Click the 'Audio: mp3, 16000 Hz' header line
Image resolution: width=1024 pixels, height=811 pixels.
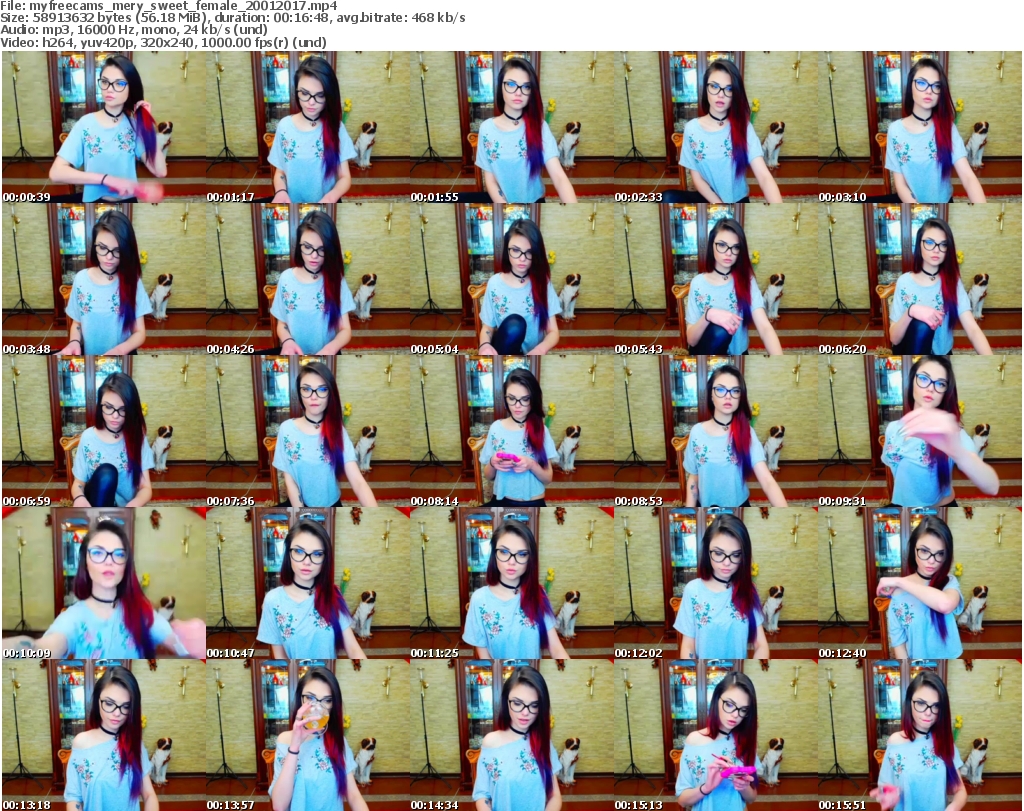134,30
